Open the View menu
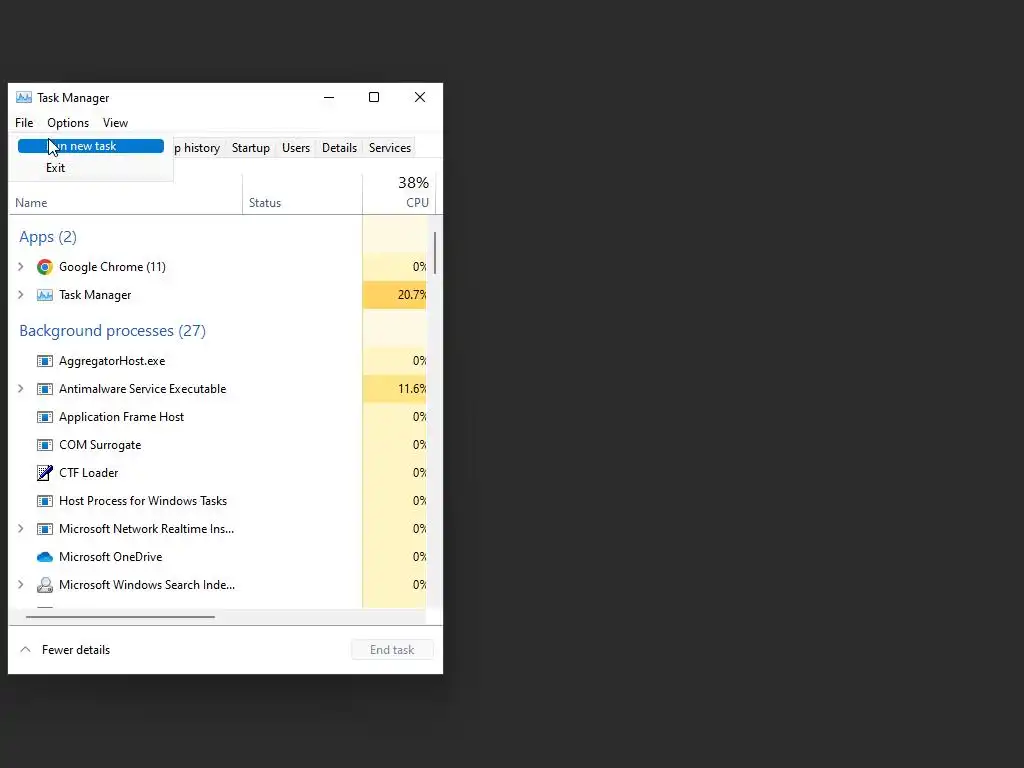The height and width of the screenshot is (768, 1024). (x=115, y=123)
